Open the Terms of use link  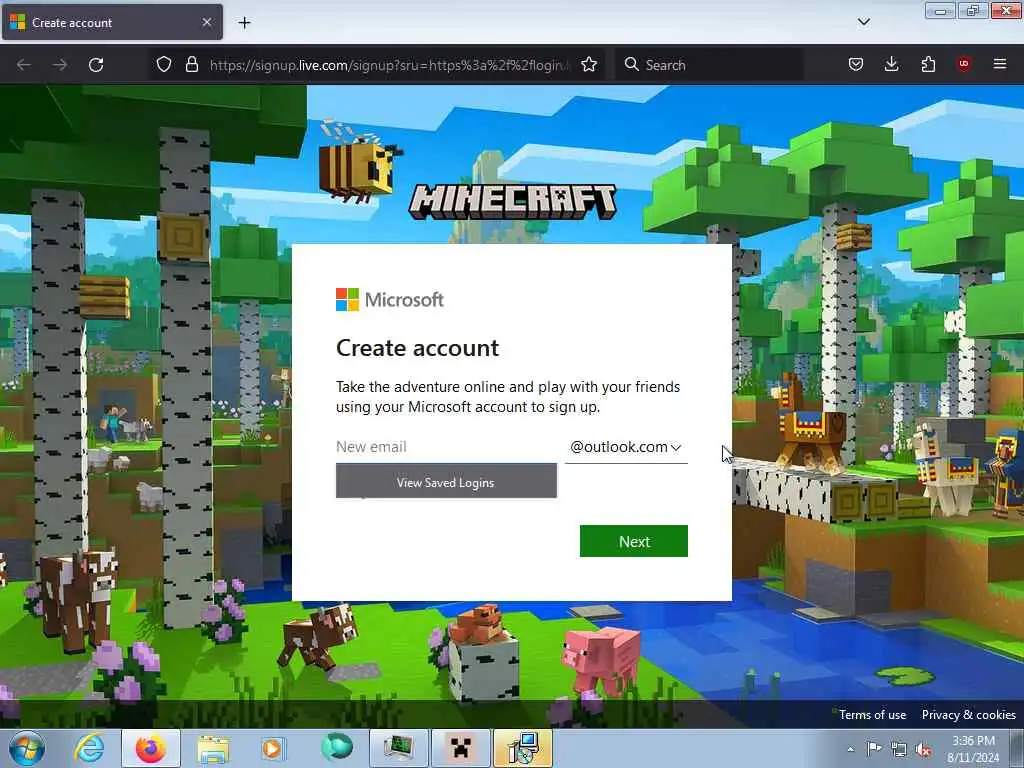[x=872, y=714]
